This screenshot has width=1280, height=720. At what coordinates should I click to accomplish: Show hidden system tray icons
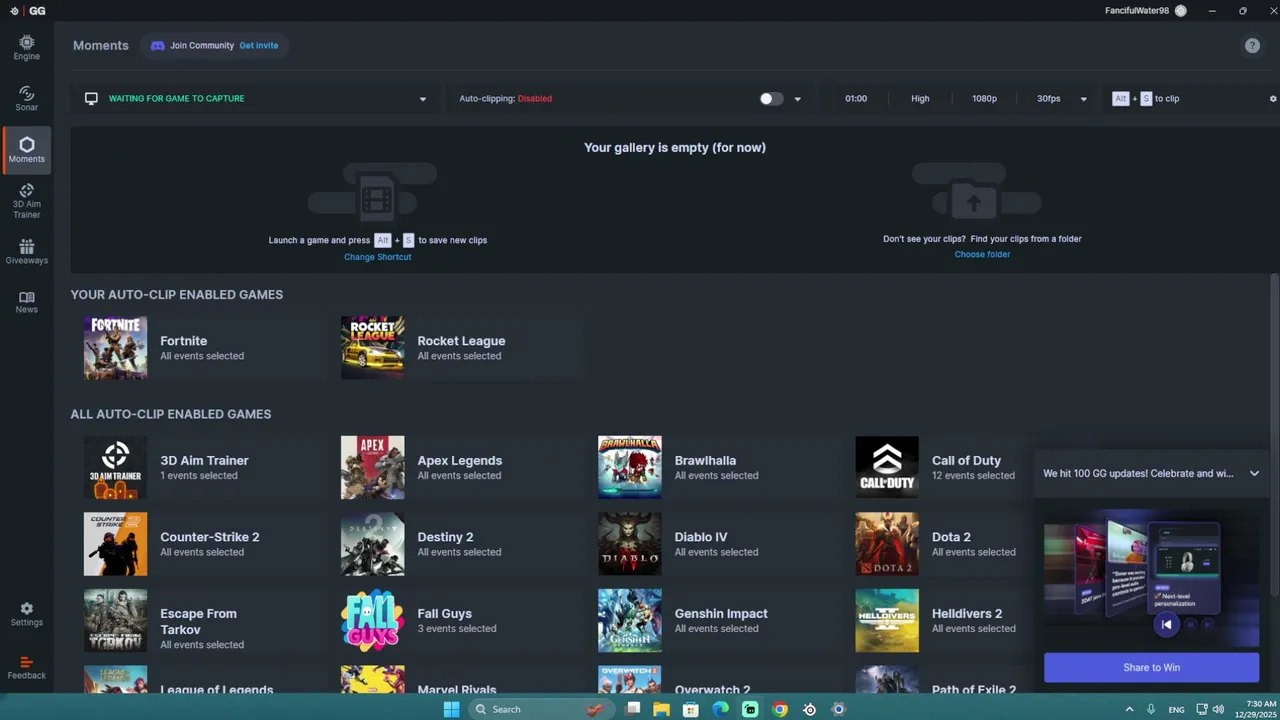[1130, 709]
